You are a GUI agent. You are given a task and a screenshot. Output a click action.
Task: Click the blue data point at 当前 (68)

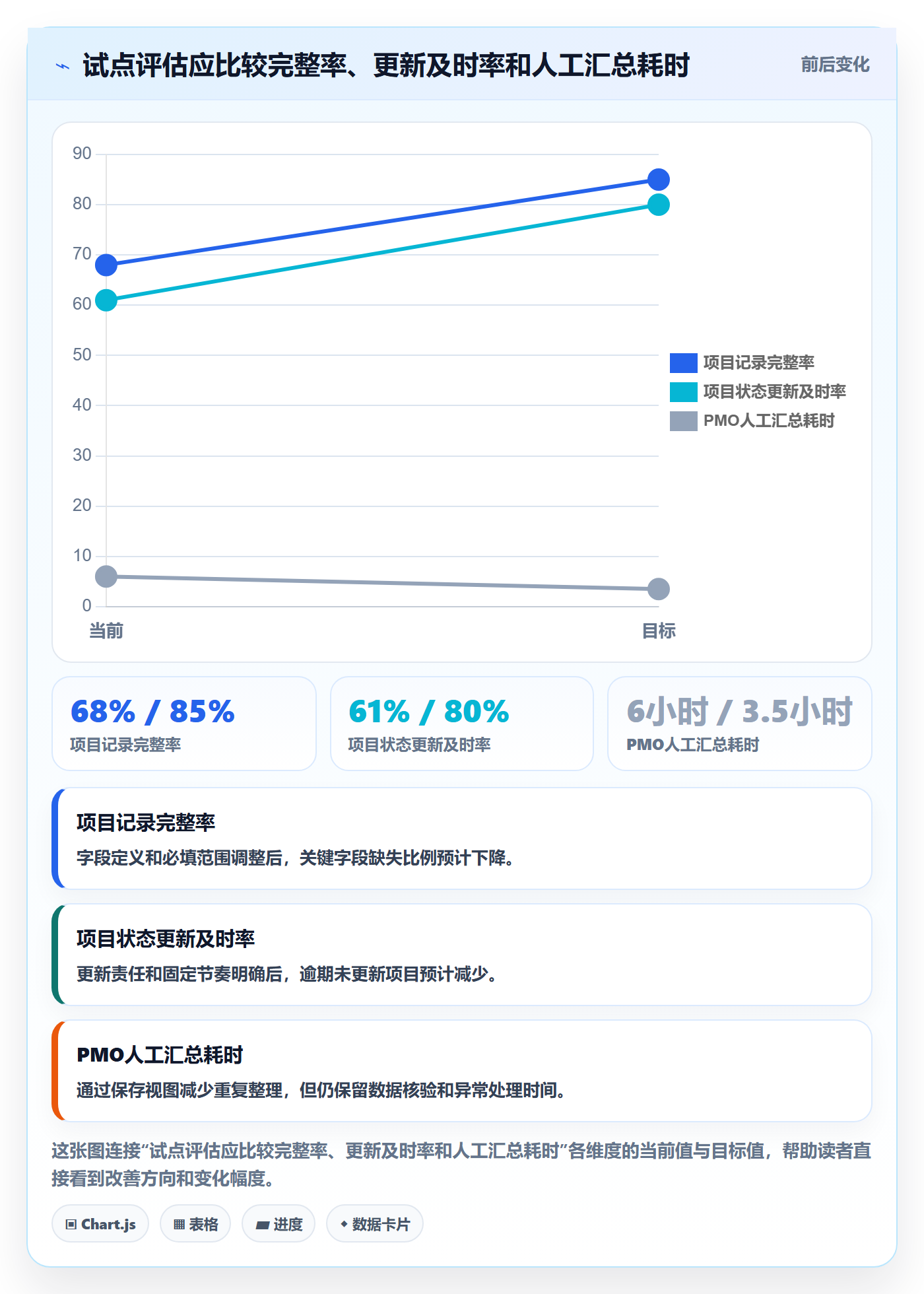pyautogui.click(x=106, y=265)
